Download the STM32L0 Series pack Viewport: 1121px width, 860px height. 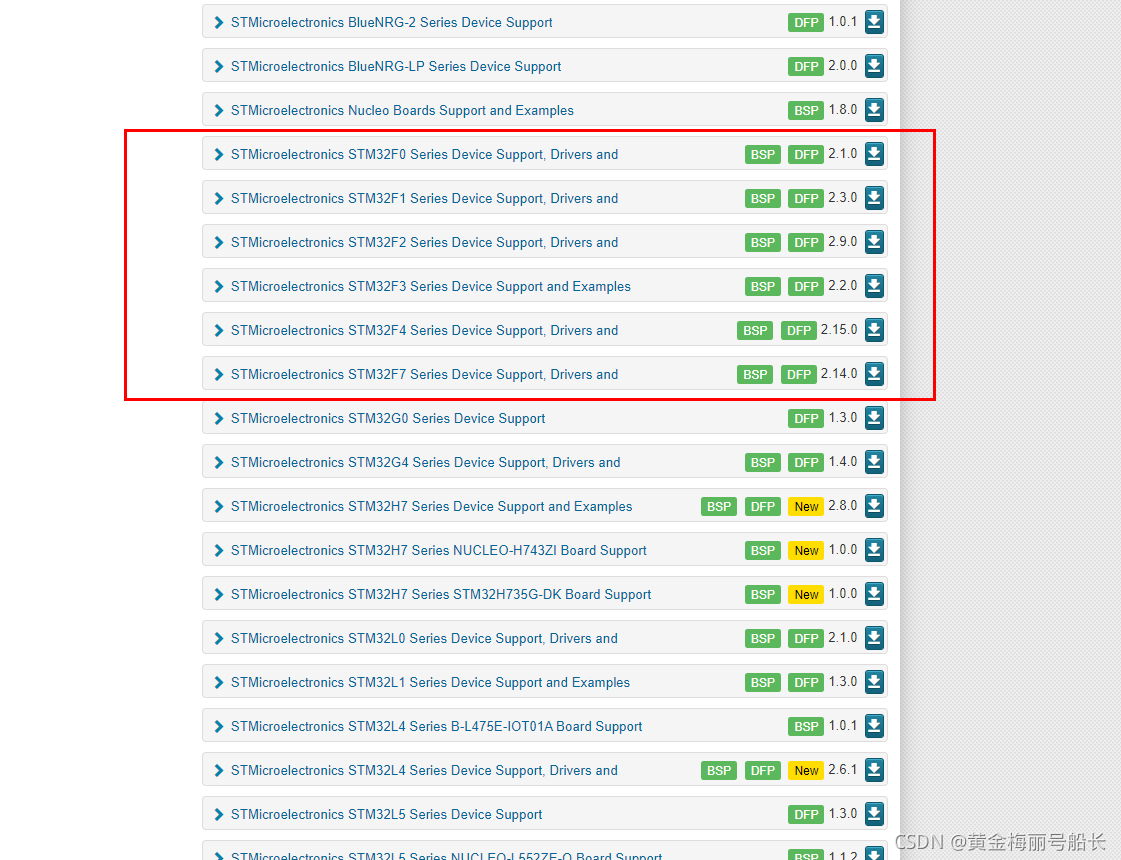click(874, 638)
